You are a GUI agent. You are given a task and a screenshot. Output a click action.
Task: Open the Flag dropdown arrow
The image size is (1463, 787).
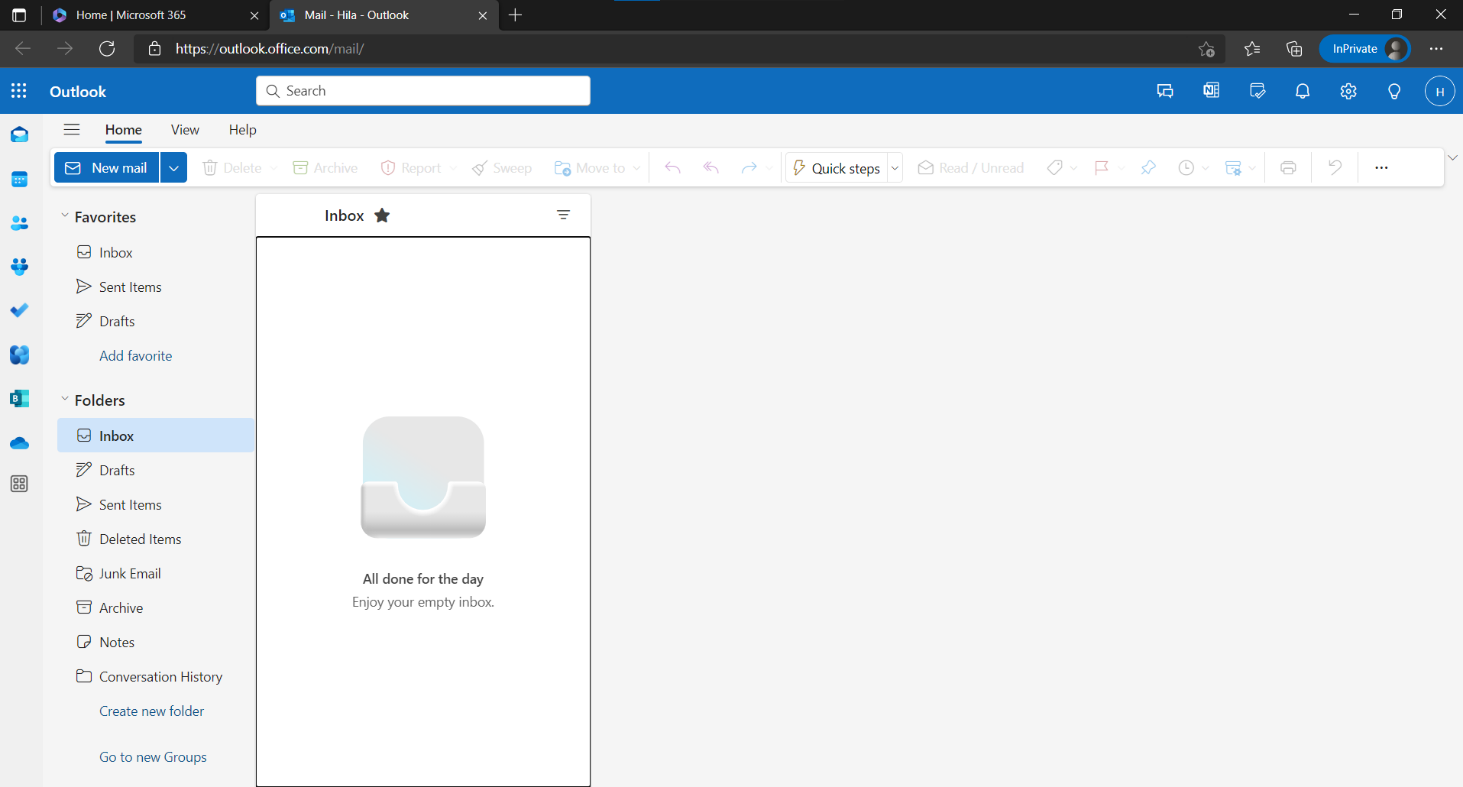1121,168
